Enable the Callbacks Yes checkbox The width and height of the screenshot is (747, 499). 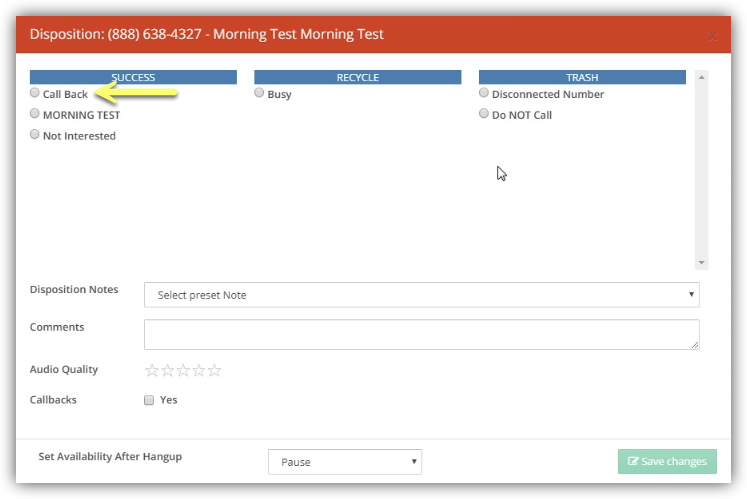tap(149, 400)
